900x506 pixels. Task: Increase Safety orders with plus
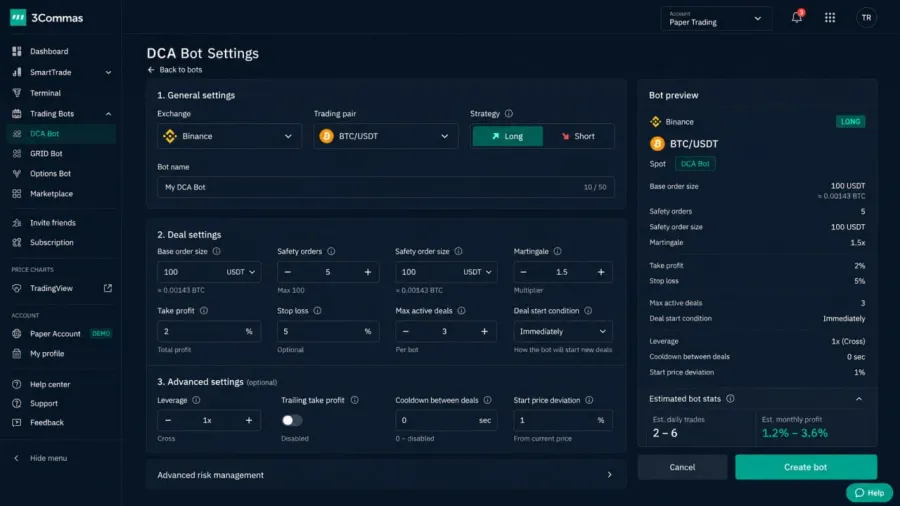click(367, 272)
